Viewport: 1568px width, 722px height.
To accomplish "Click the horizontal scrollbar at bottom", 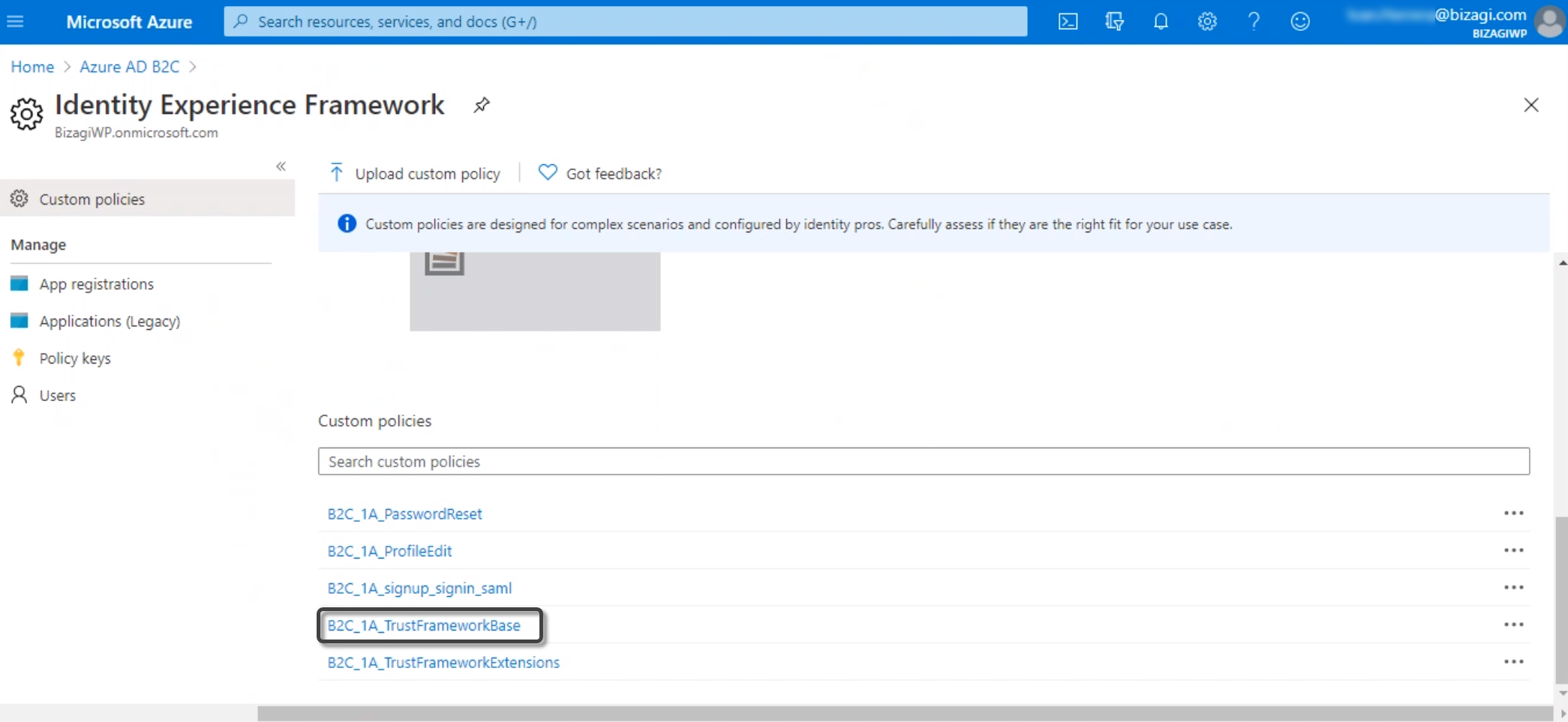I will tap(905, 713).
